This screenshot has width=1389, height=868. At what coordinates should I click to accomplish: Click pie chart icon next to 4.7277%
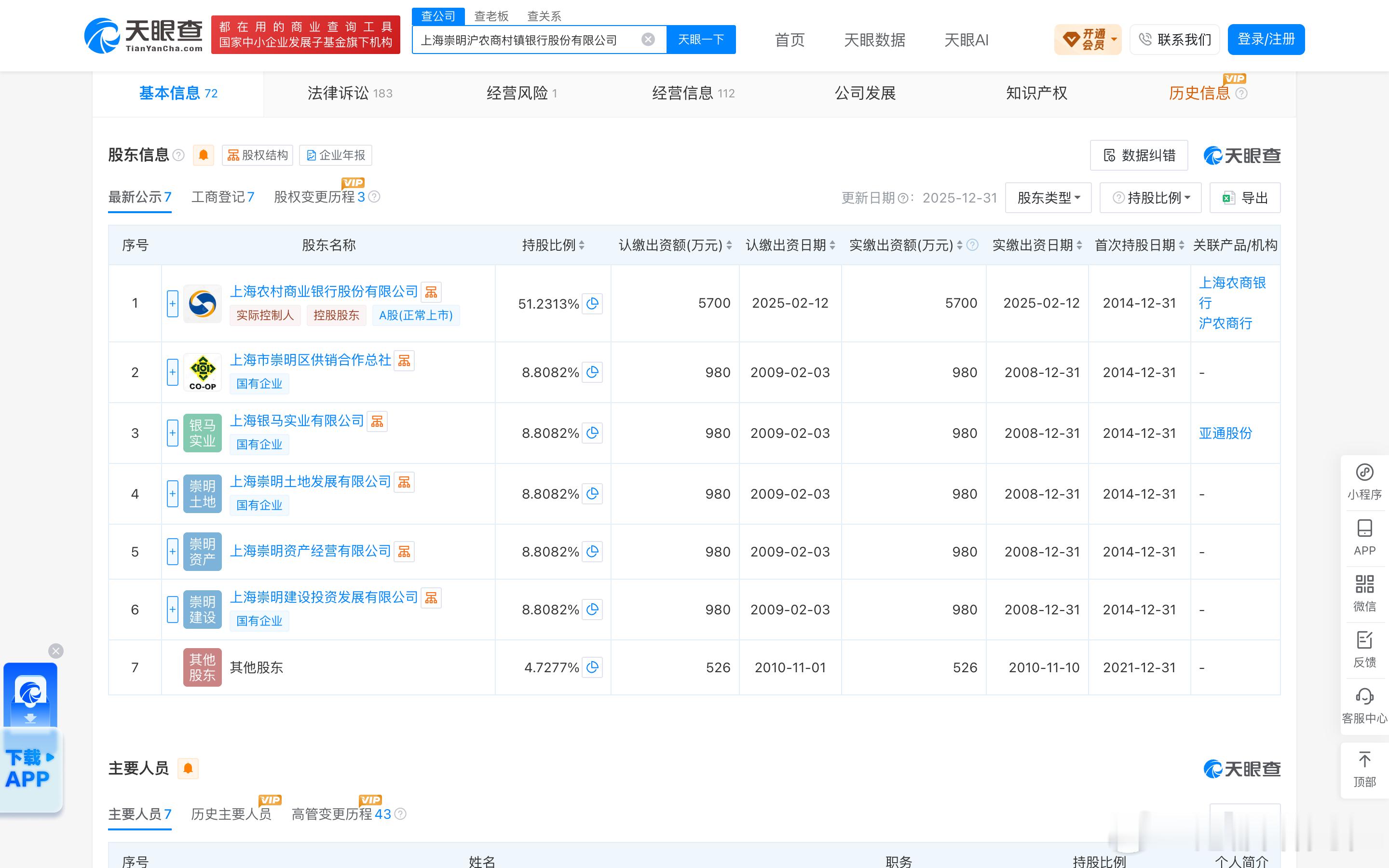(592, 667)
